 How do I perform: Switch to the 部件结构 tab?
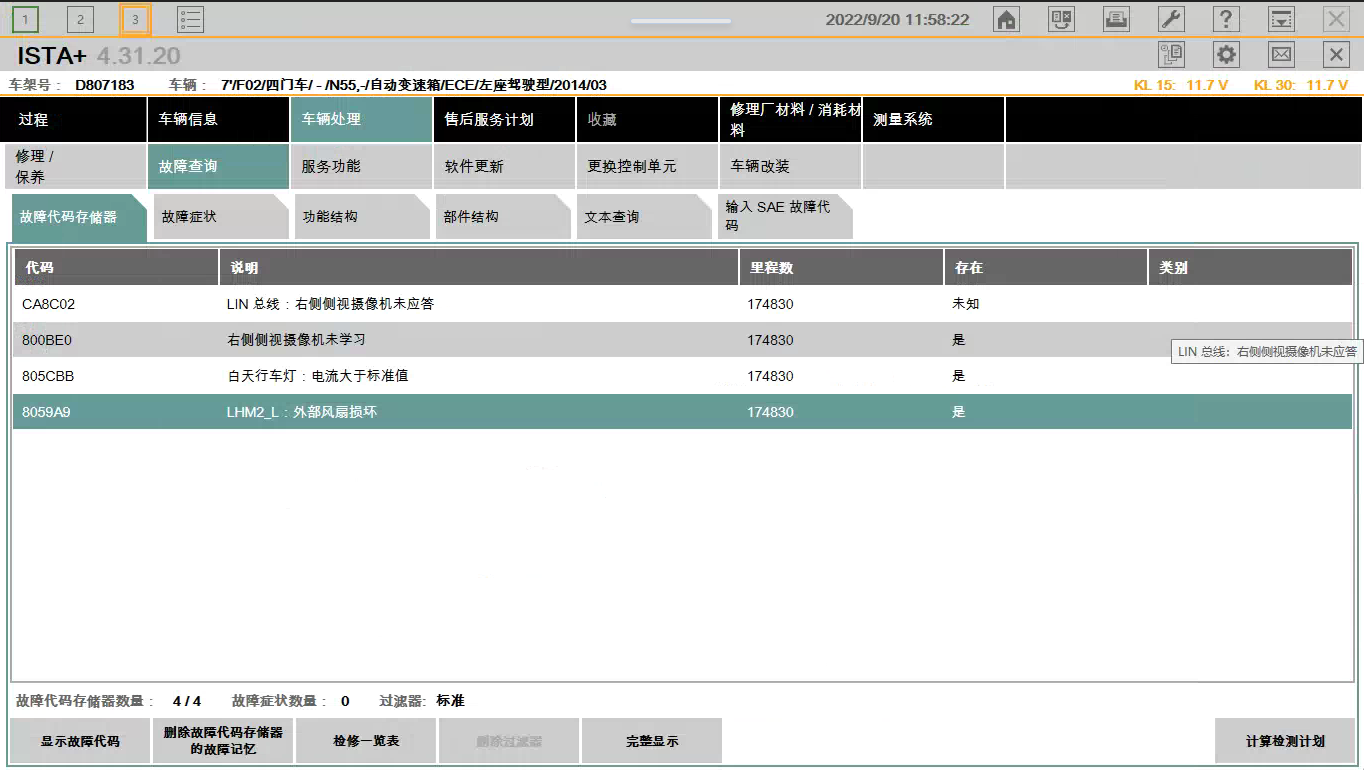tap(503, 216)
